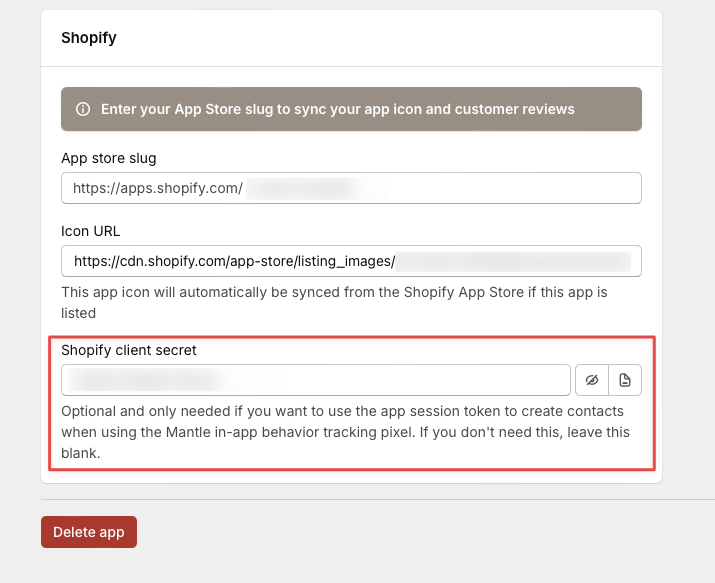The height and width of the screenshot is (583, 715).
Task: Click the 'Optional and only needed' help text
Action: 345,432
